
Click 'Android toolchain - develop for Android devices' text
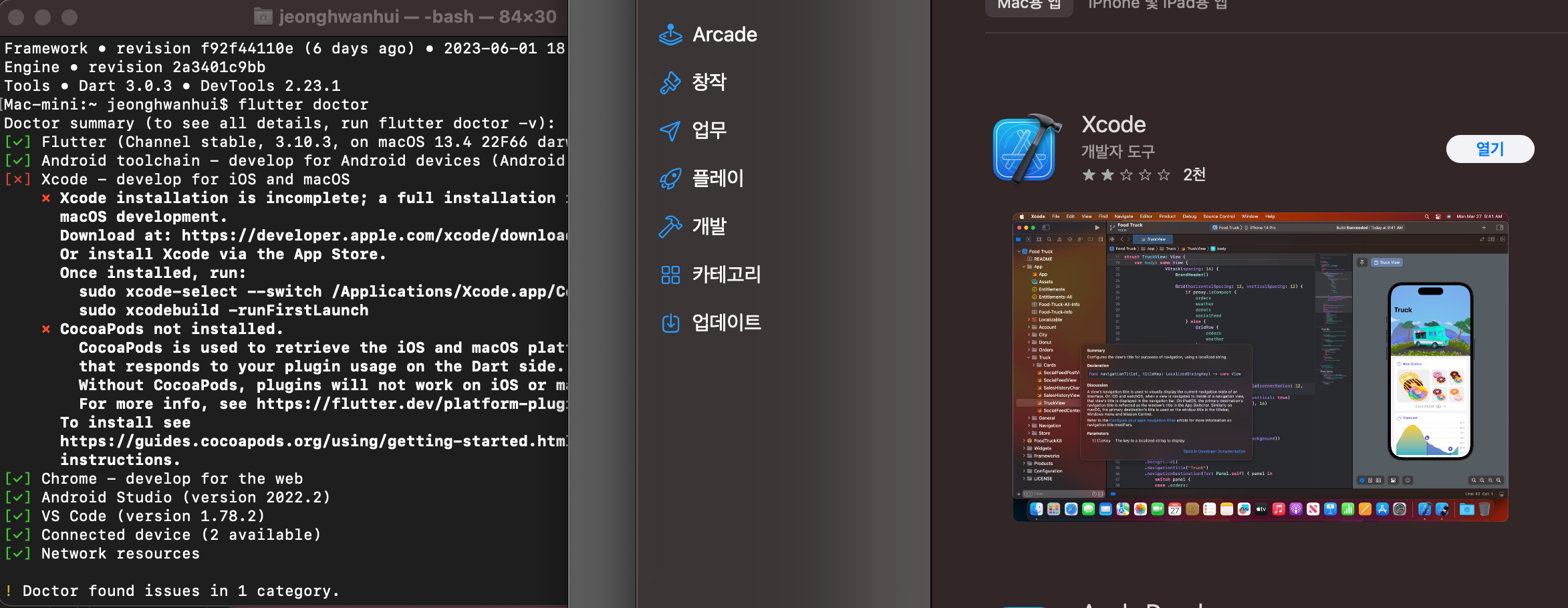click(261, 161)
